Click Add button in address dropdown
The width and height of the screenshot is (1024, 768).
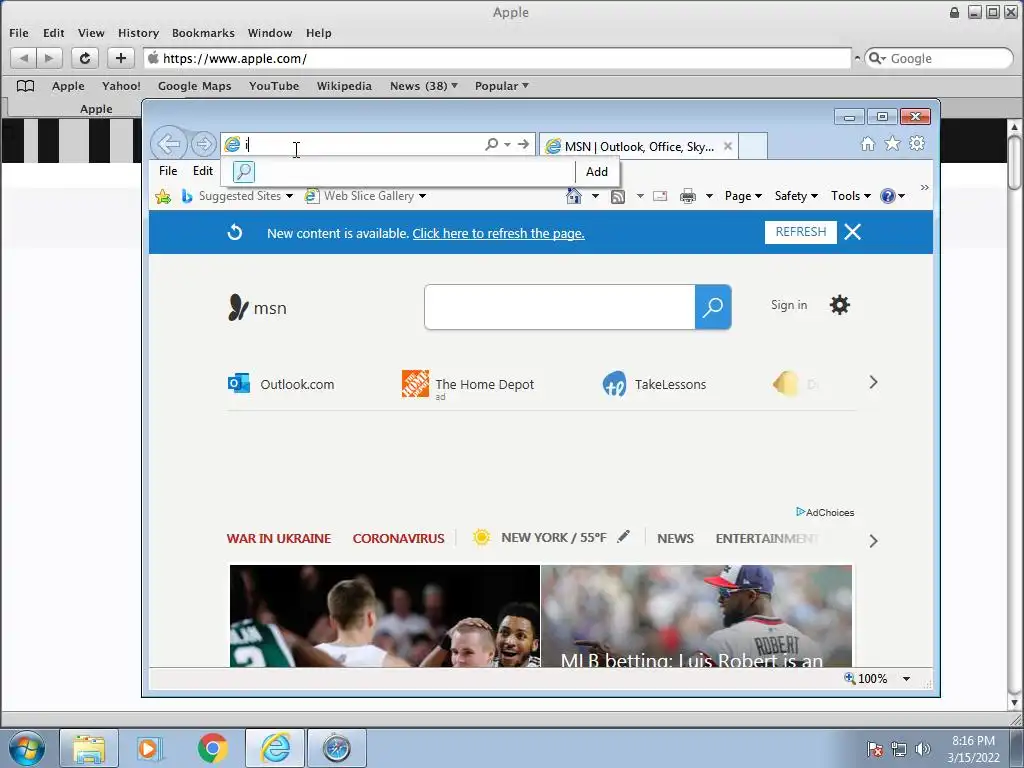[597, 172]
